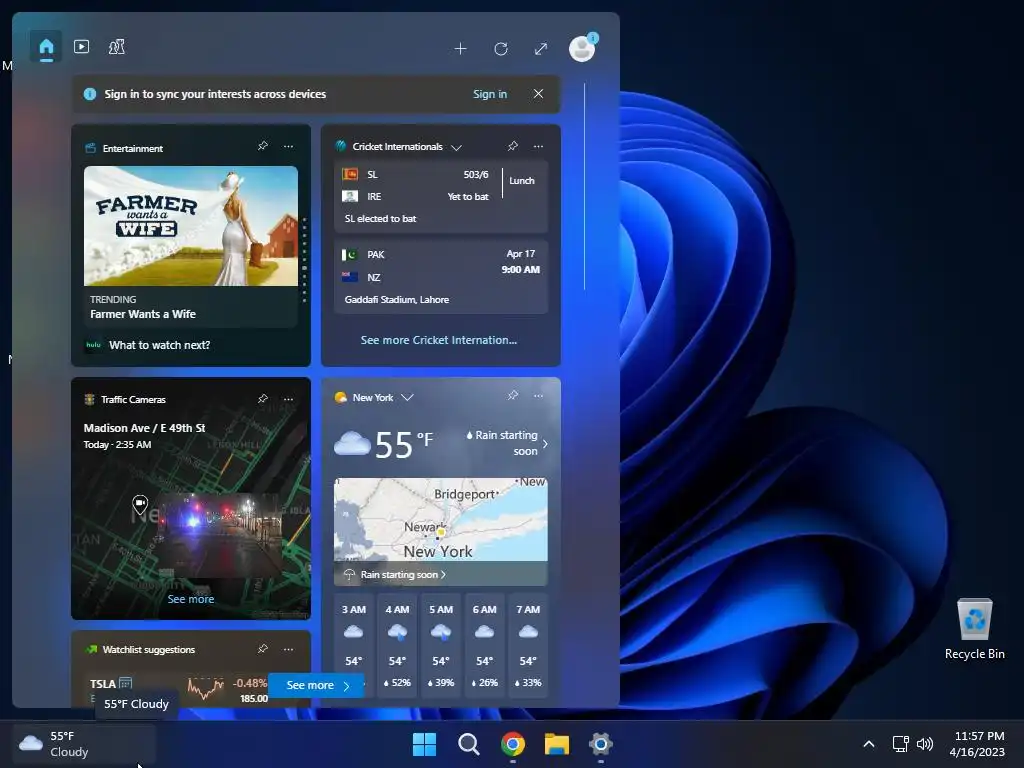Viewport: 1024px width, 768px height.
Task: Open volume control tray icon
Action: 925,744
